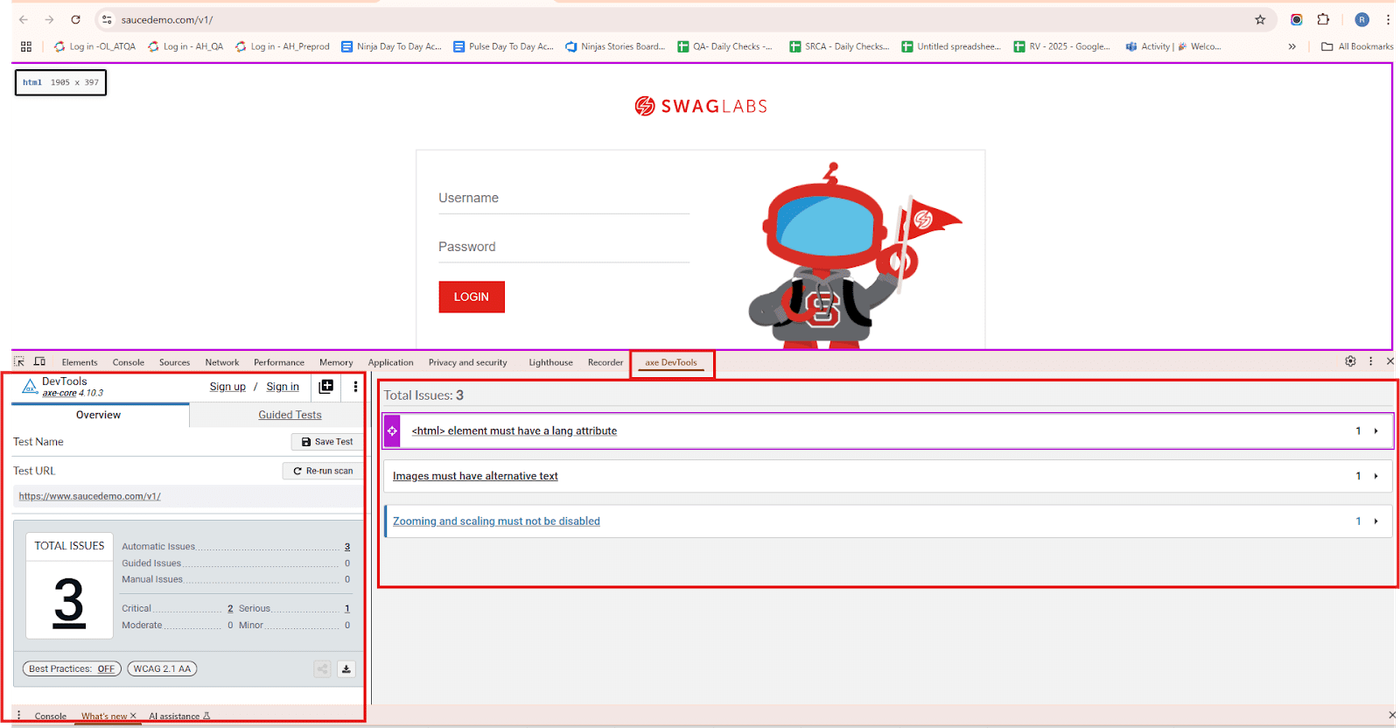
Task: Expand the html lang attribute issue arrow
Action: [1377, 431]
